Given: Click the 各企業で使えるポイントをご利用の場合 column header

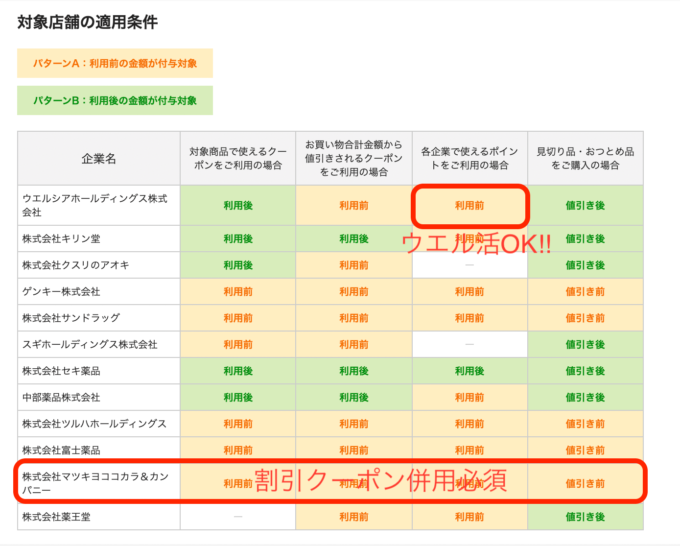Looking at the screenshot, I should pos(470,158).
